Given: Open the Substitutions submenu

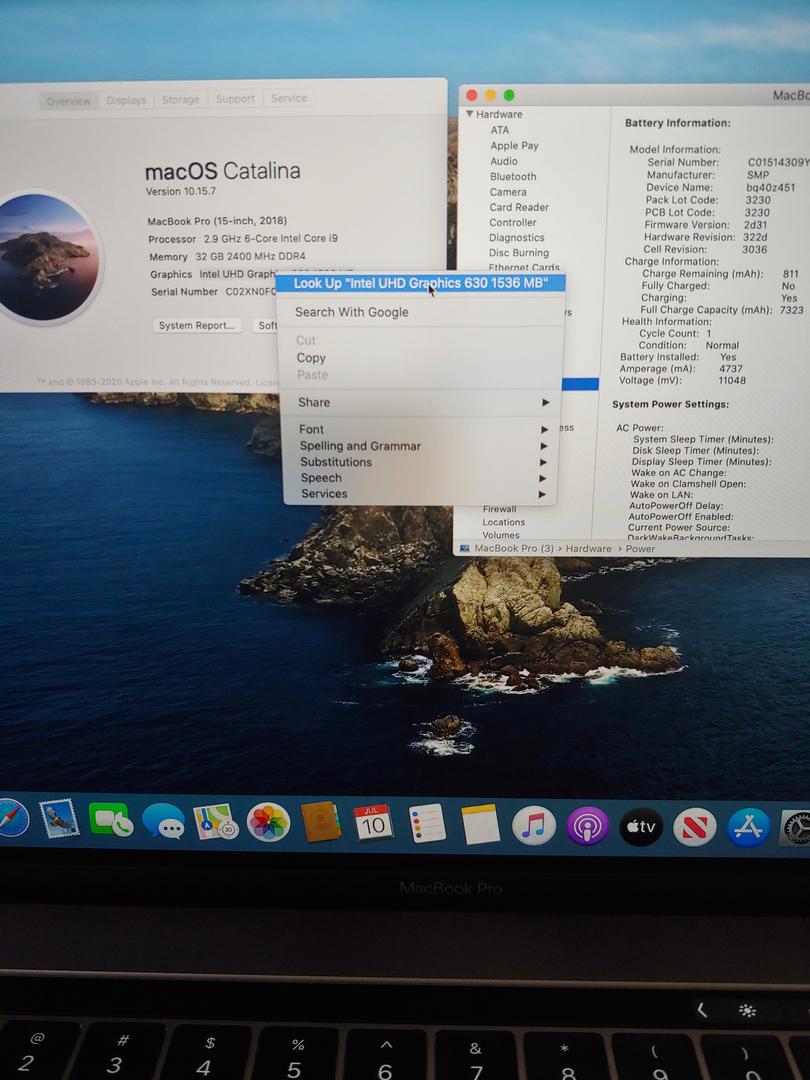Looking at the screenshot, I should pos(421,462).
